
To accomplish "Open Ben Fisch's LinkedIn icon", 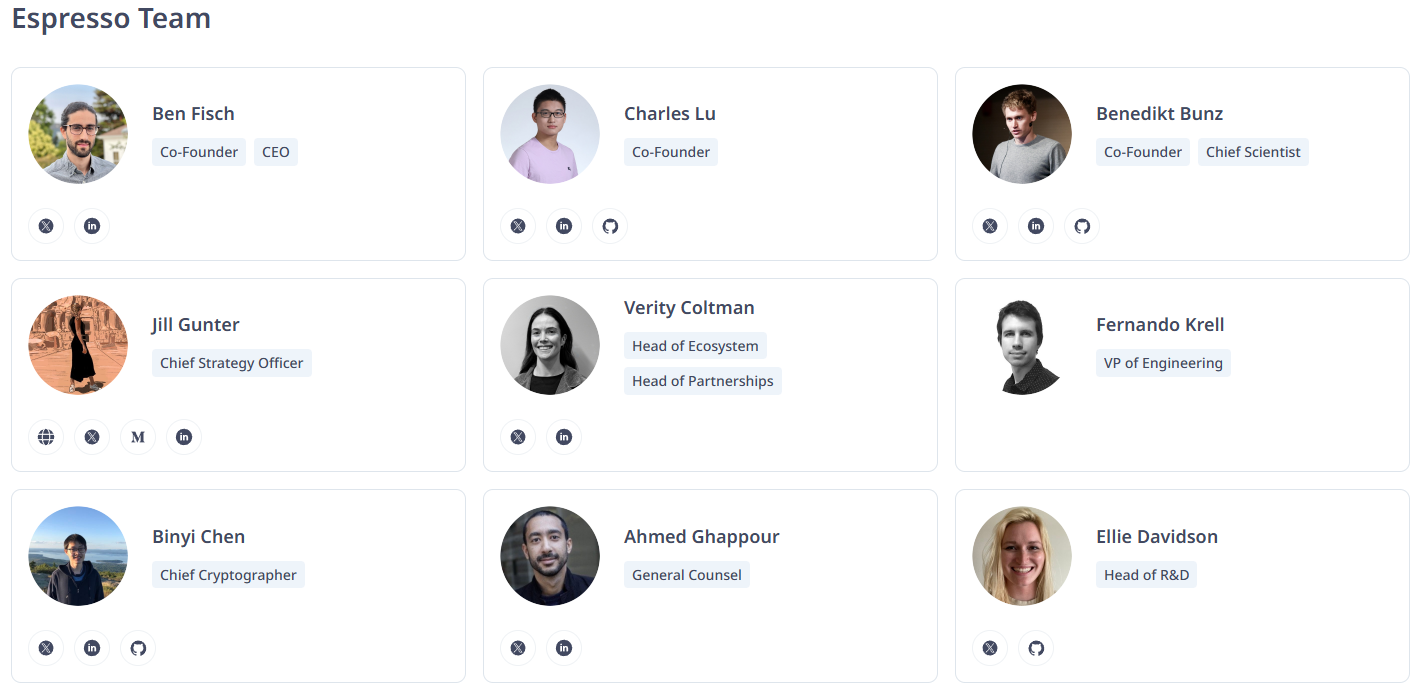I will tap(92, 226).
